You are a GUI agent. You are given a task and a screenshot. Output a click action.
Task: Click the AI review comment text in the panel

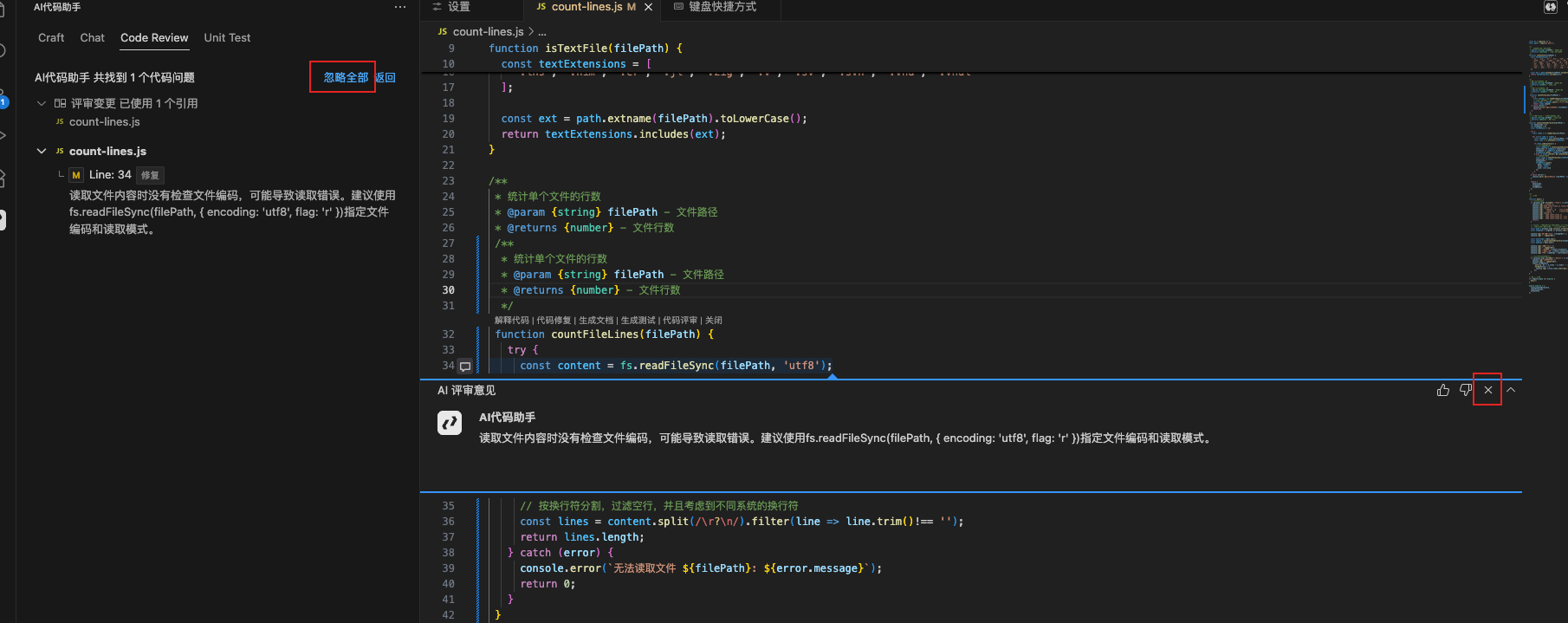click(x=846, y=438)
